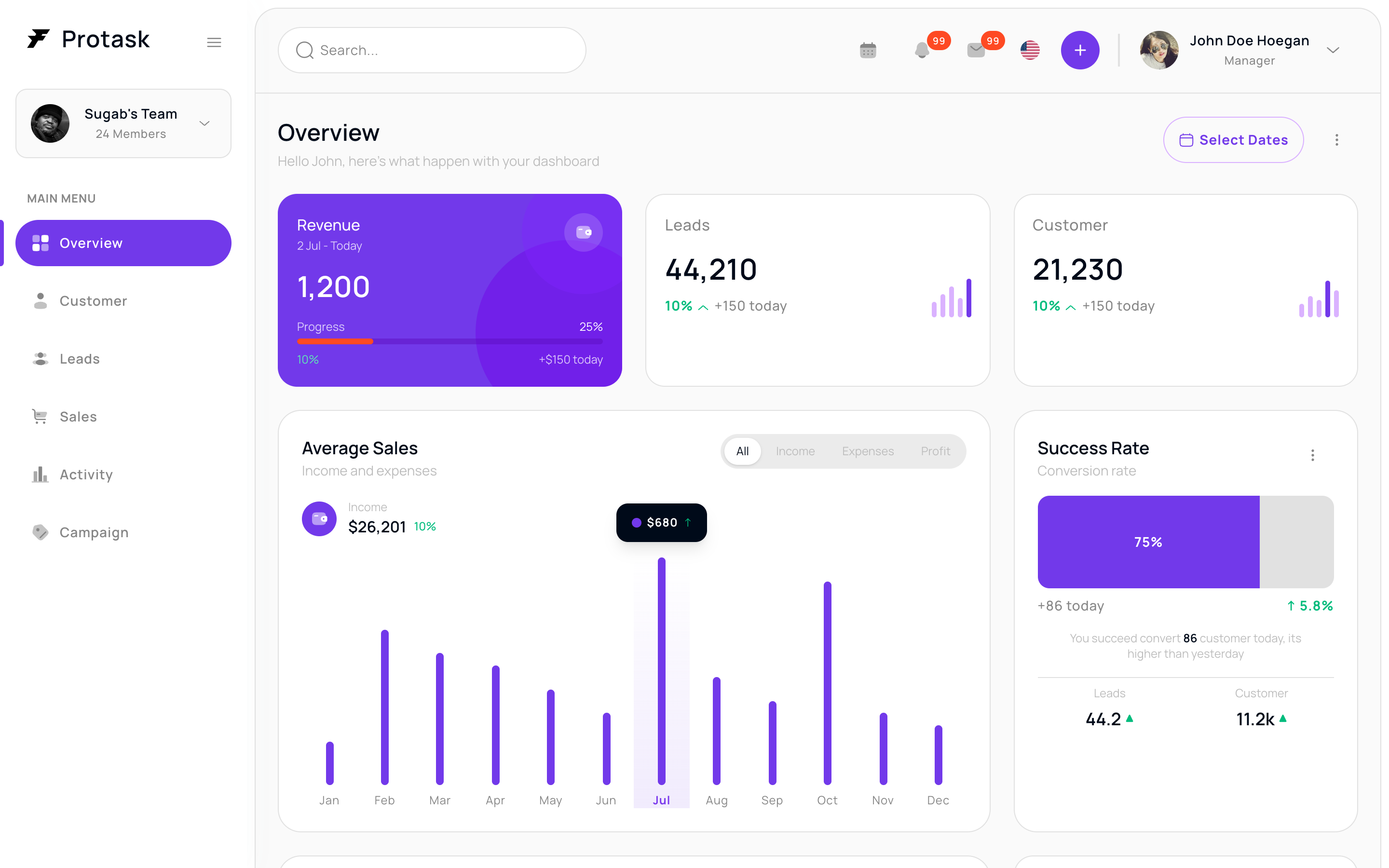Click the 21,230 Customer value
Viewport: 1389px width, 868px height.
tap(1077, 270)
